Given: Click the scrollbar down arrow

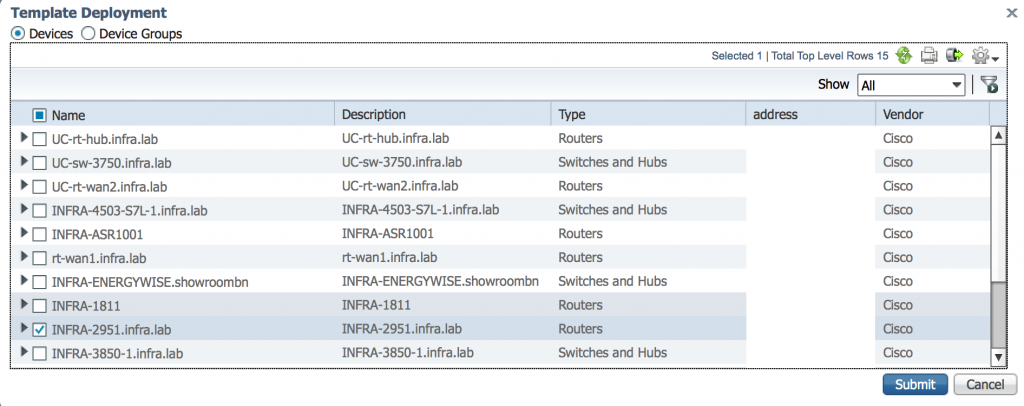Looking at the screenshot, I should (997, 357).
